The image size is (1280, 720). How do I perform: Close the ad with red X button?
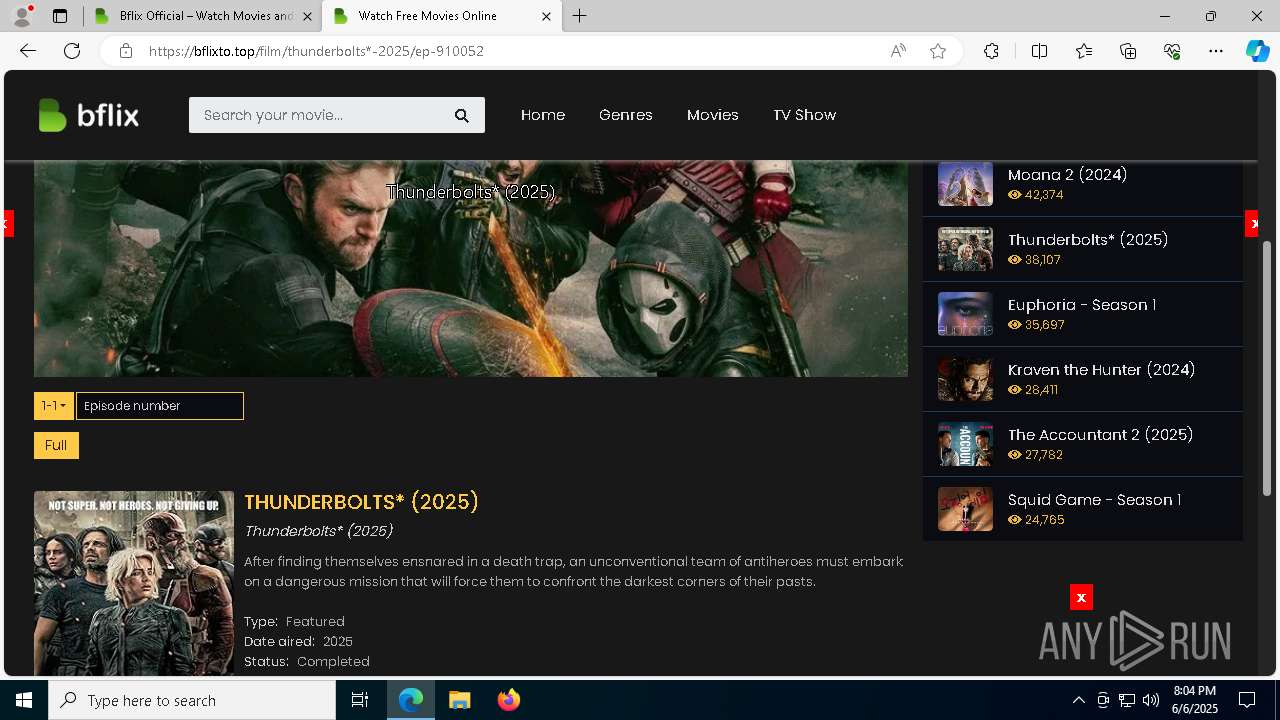(x=1081, y=597)
